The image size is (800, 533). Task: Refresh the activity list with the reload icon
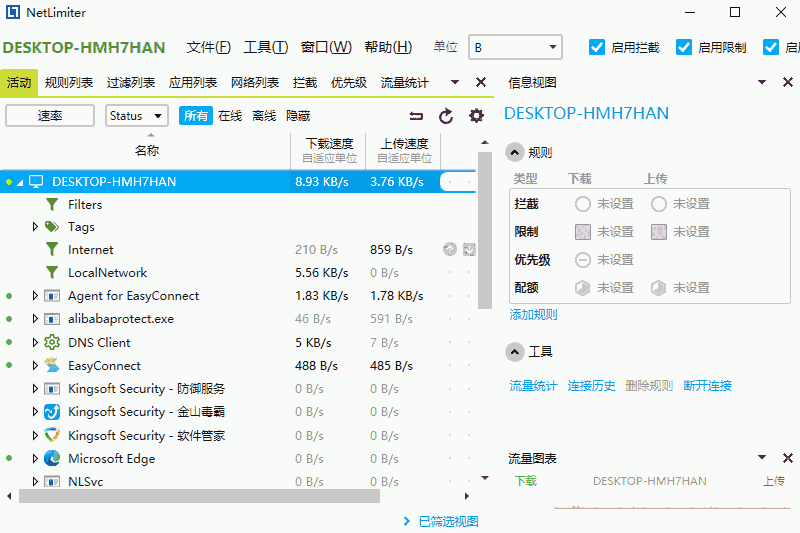446,116
